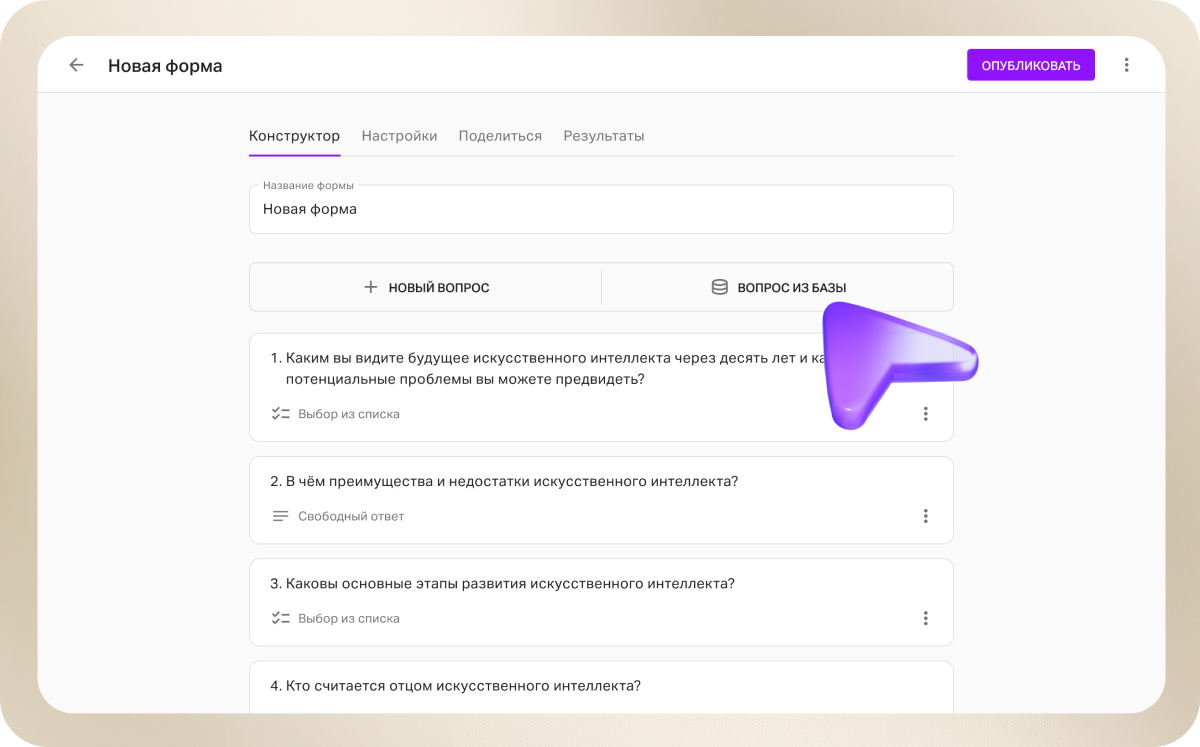Select question 1 about the future of AI

pyautogui.click(x=540, y=369)
